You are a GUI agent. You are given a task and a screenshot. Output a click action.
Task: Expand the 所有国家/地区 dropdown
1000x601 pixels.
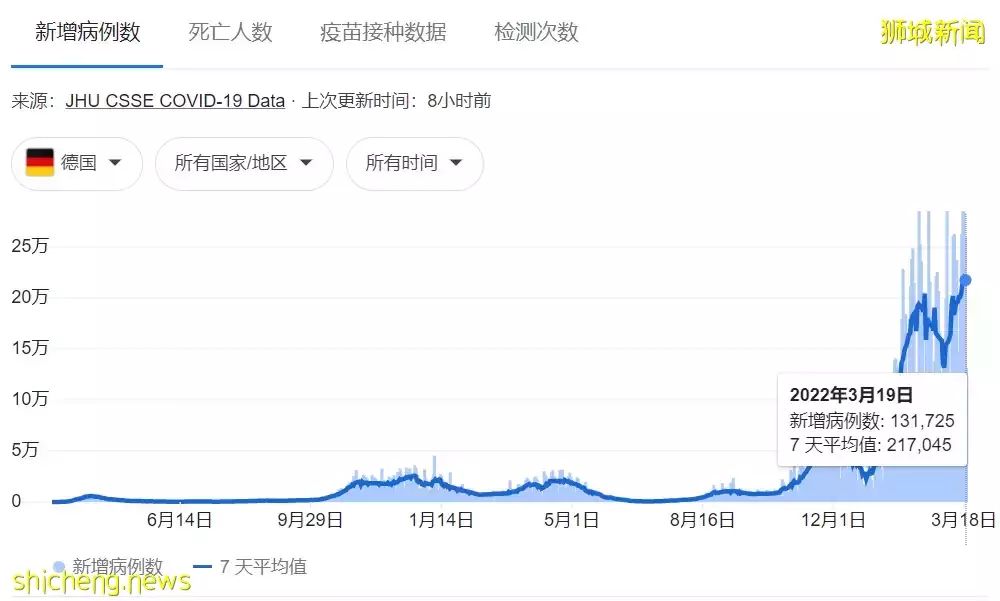pos(244,164)
